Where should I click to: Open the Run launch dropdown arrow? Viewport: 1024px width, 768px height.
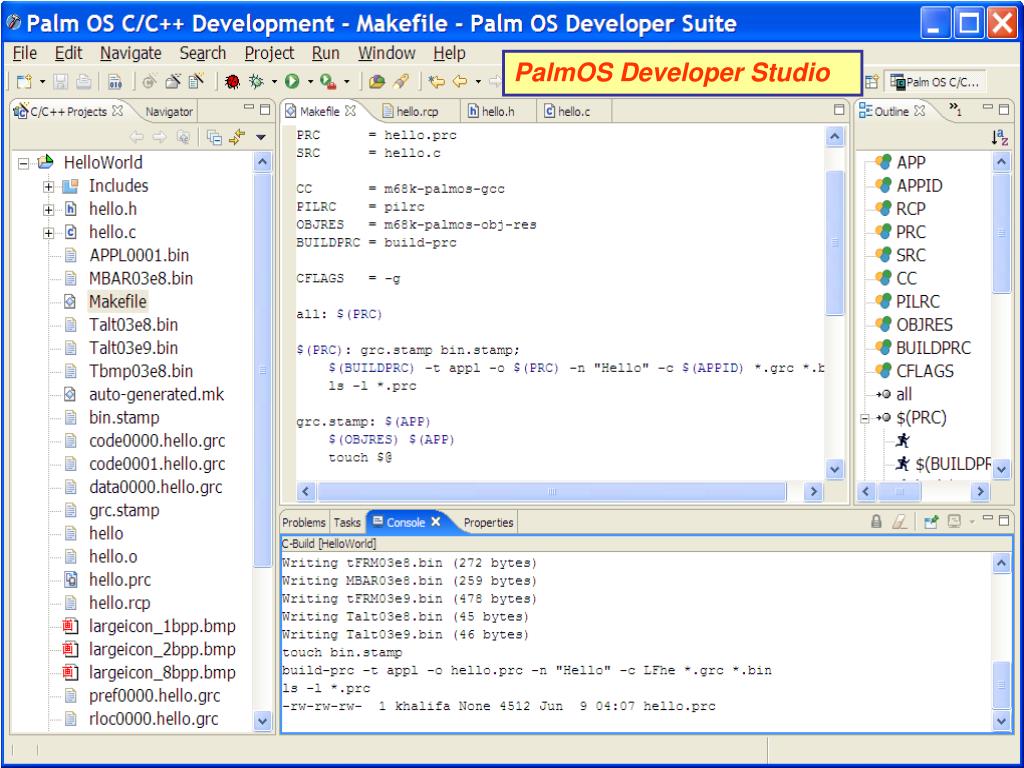310,82
